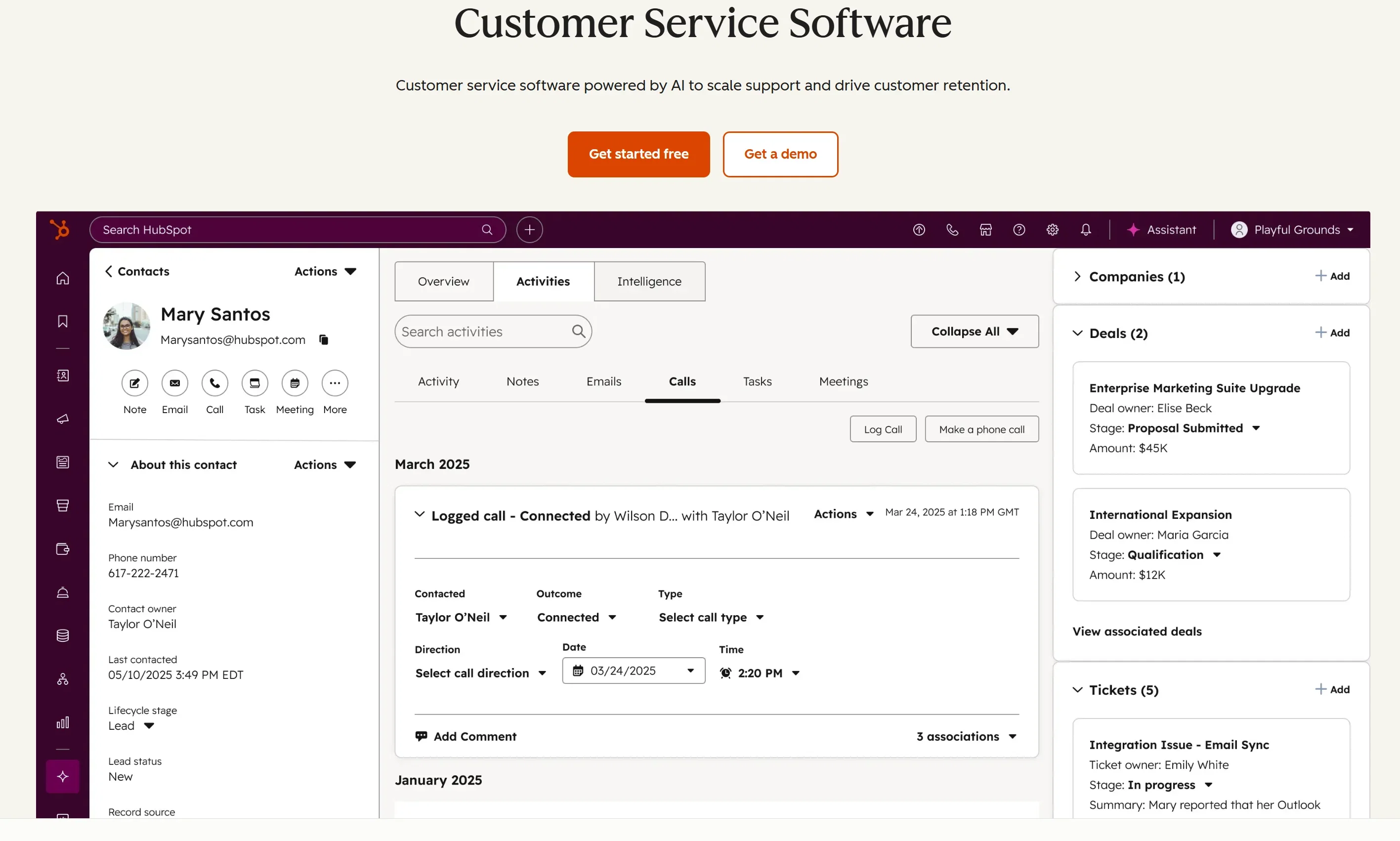1400x841 pixels.
Task: Switch to the Intelligence tab
Action: (x=649, y=281)
